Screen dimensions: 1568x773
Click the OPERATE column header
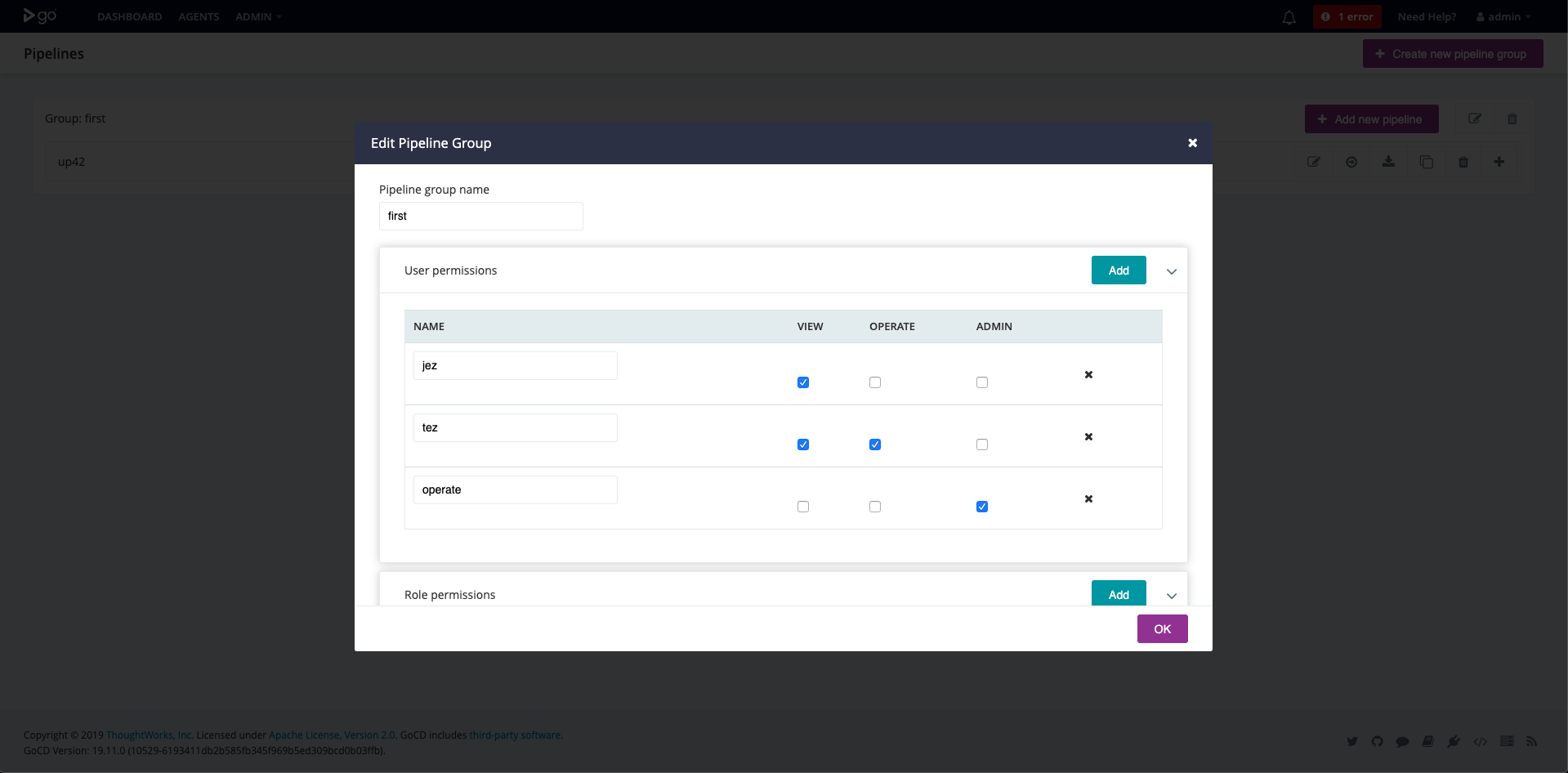(x=892, y=326)
